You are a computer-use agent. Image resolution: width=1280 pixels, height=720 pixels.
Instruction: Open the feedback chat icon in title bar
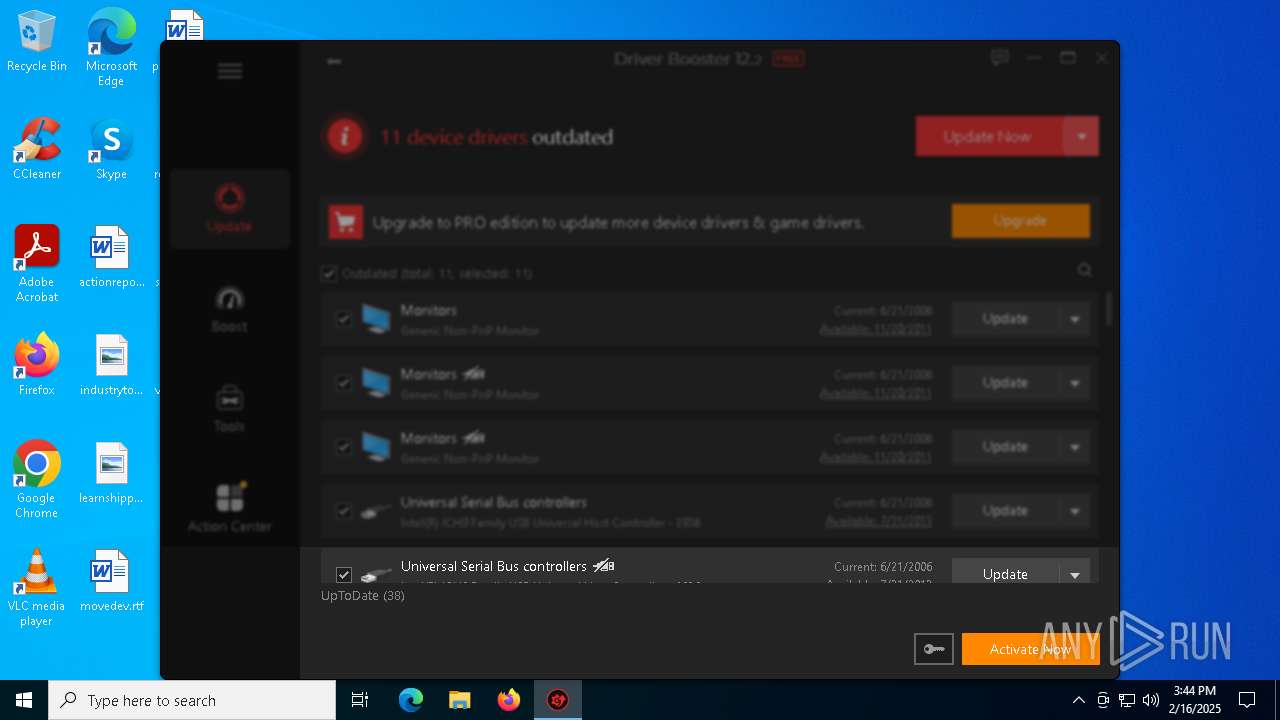pyautogui.click(x=999, y=58)
